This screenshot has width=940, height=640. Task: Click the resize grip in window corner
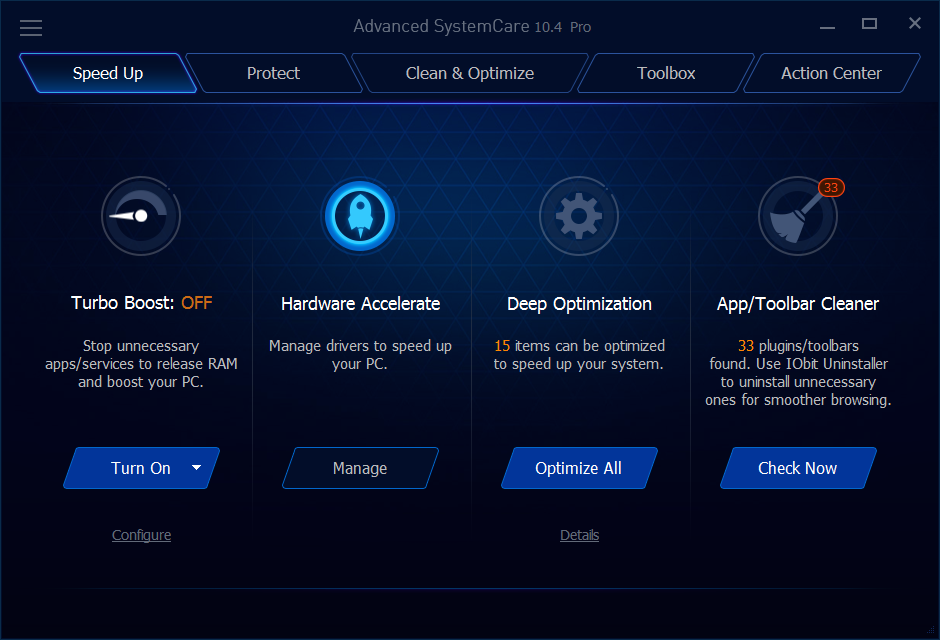click(930, 630)
